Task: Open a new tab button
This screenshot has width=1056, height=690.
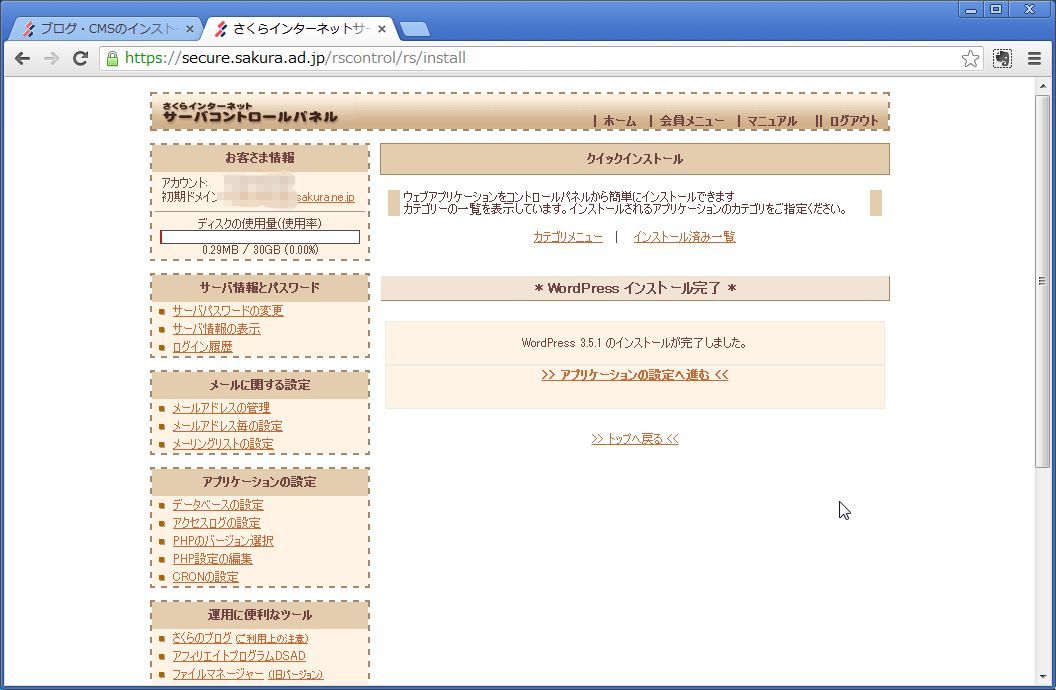Action: (x=414, y=29)
